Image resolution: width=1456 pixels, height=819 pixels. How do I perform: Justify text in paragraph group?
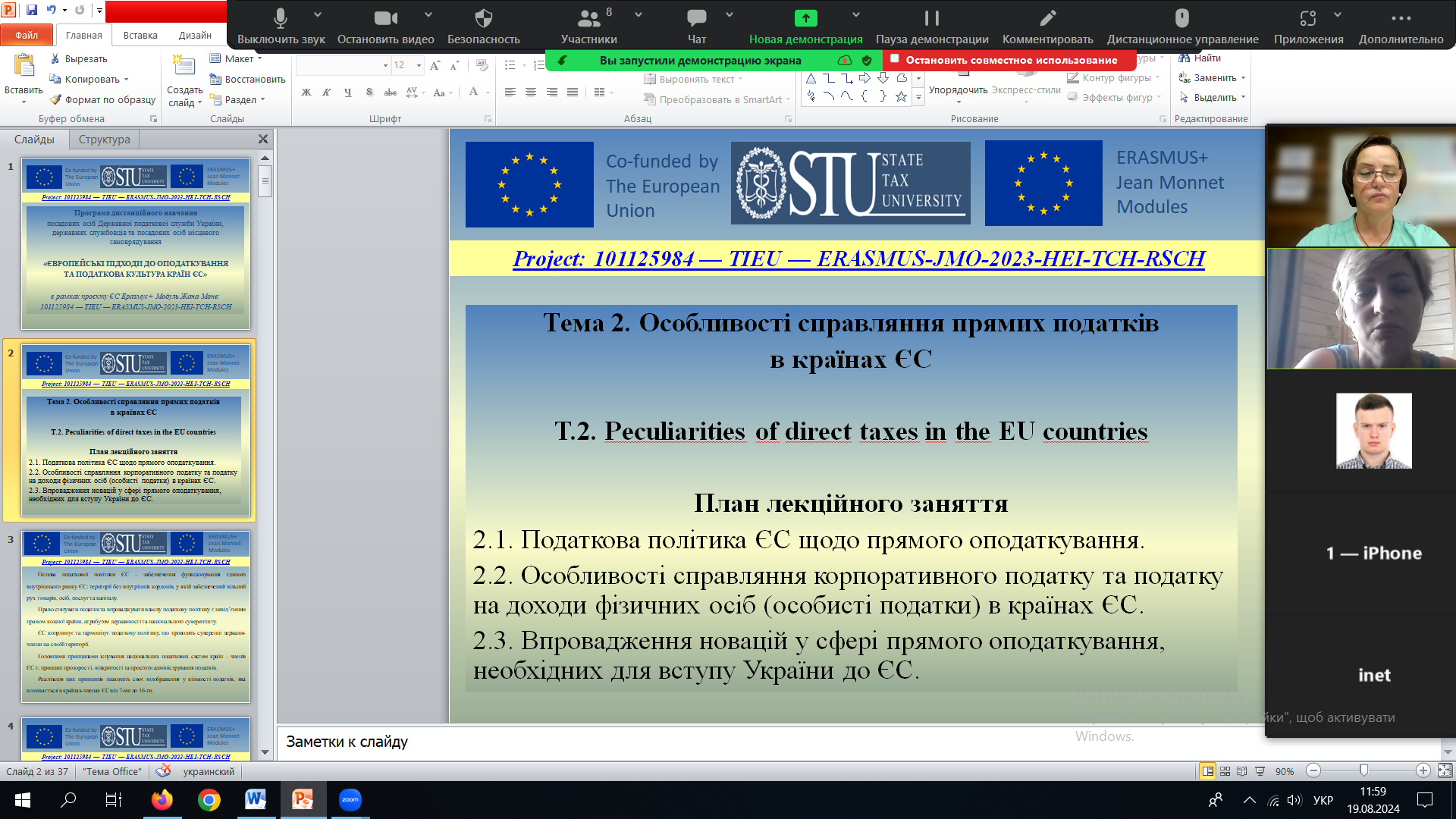[x=573, y=93]
